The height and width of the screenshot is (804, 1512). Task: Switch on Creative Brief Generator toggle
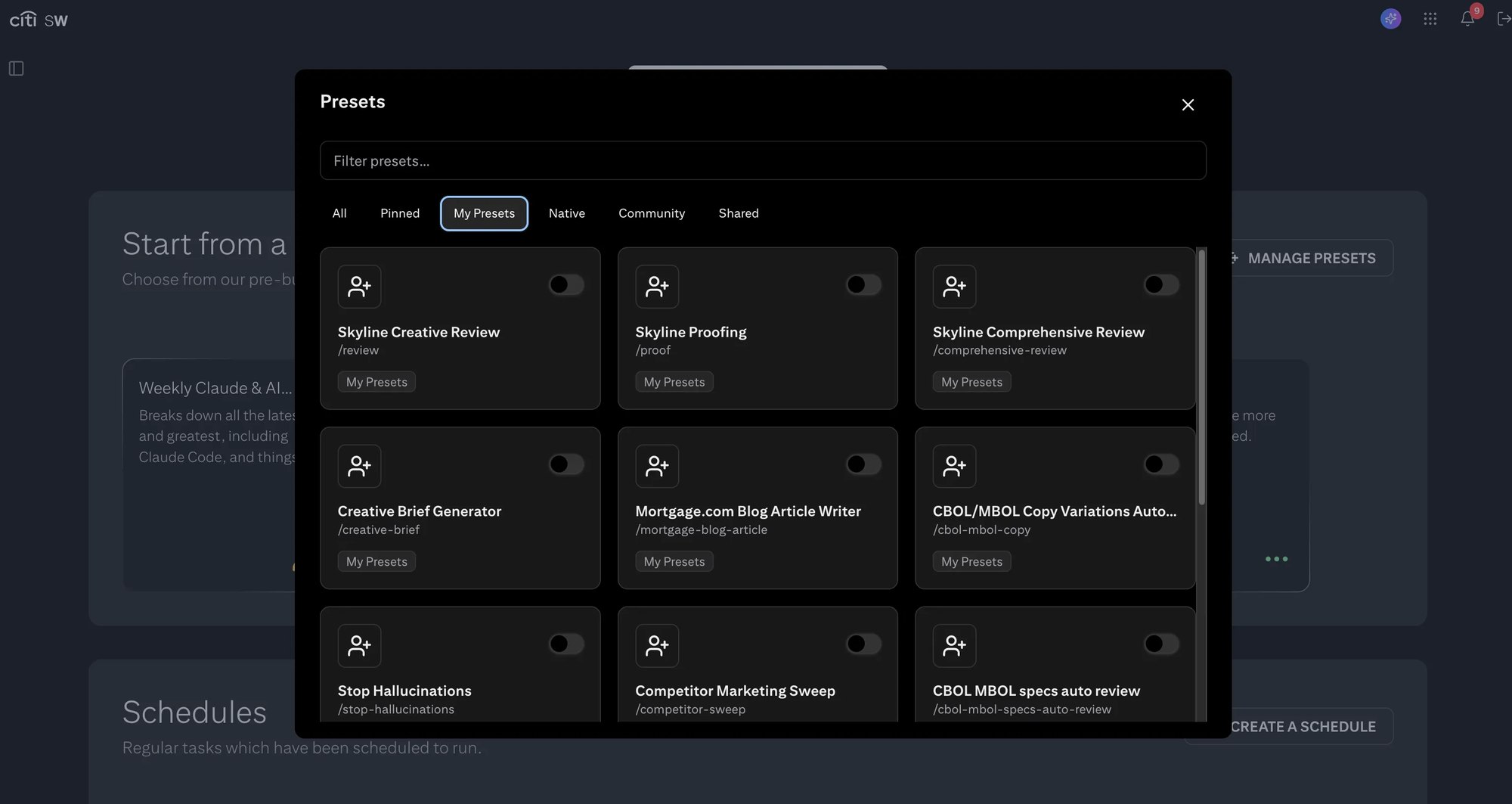566,464
